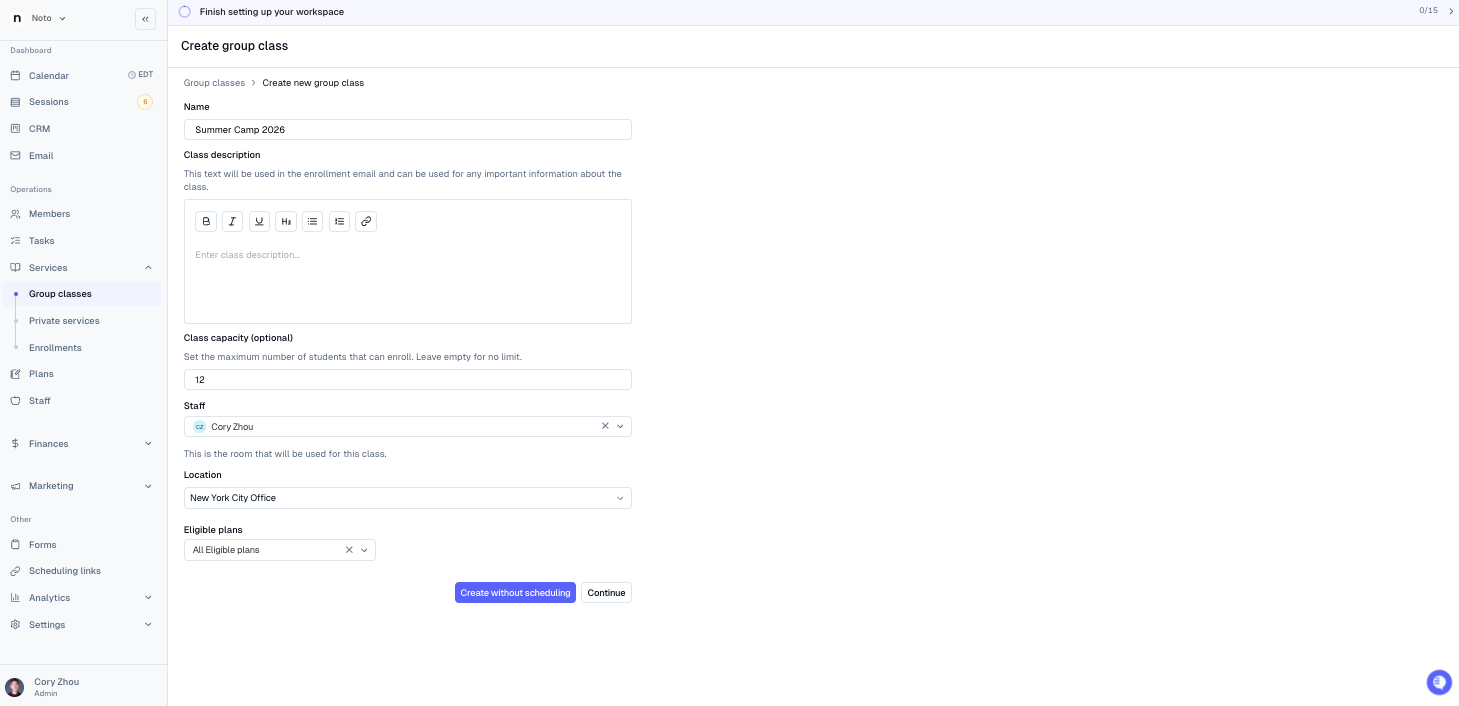Toggle italic formatting in description editor
This screenshot has width=1459, height=706.
pos(233,221)
